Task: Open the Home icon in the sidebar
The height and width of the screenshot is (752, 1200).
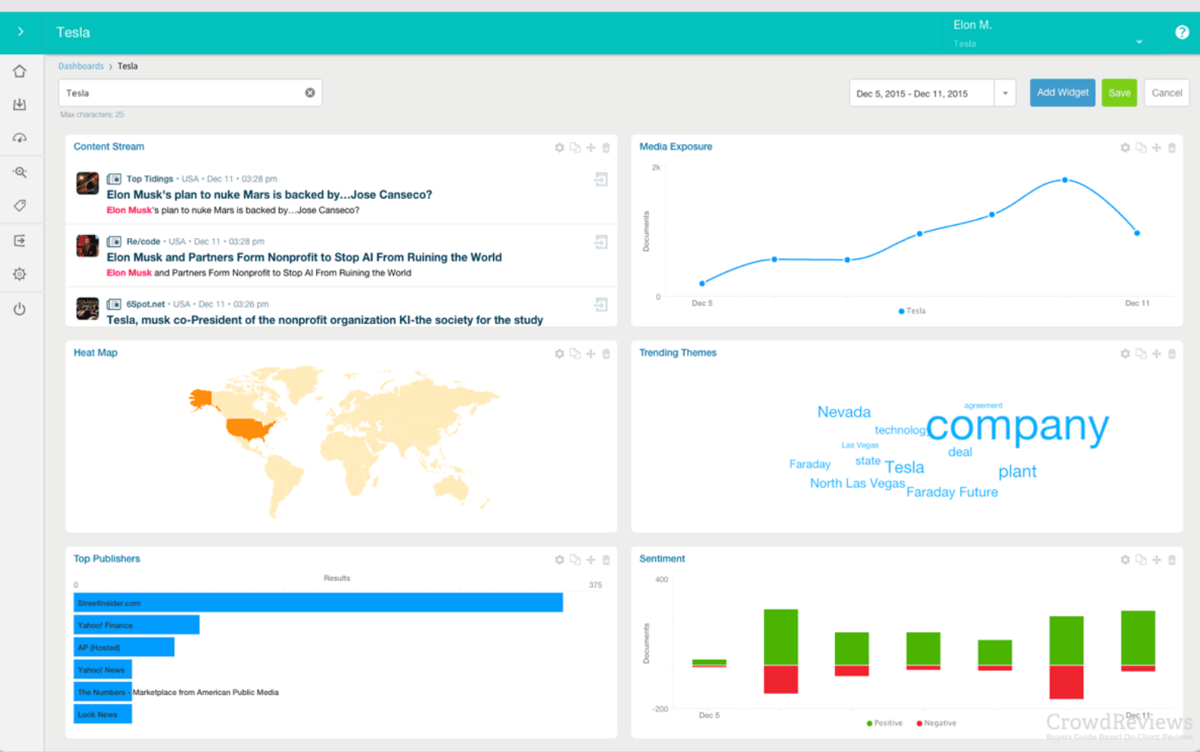Action: click(20, 72)
